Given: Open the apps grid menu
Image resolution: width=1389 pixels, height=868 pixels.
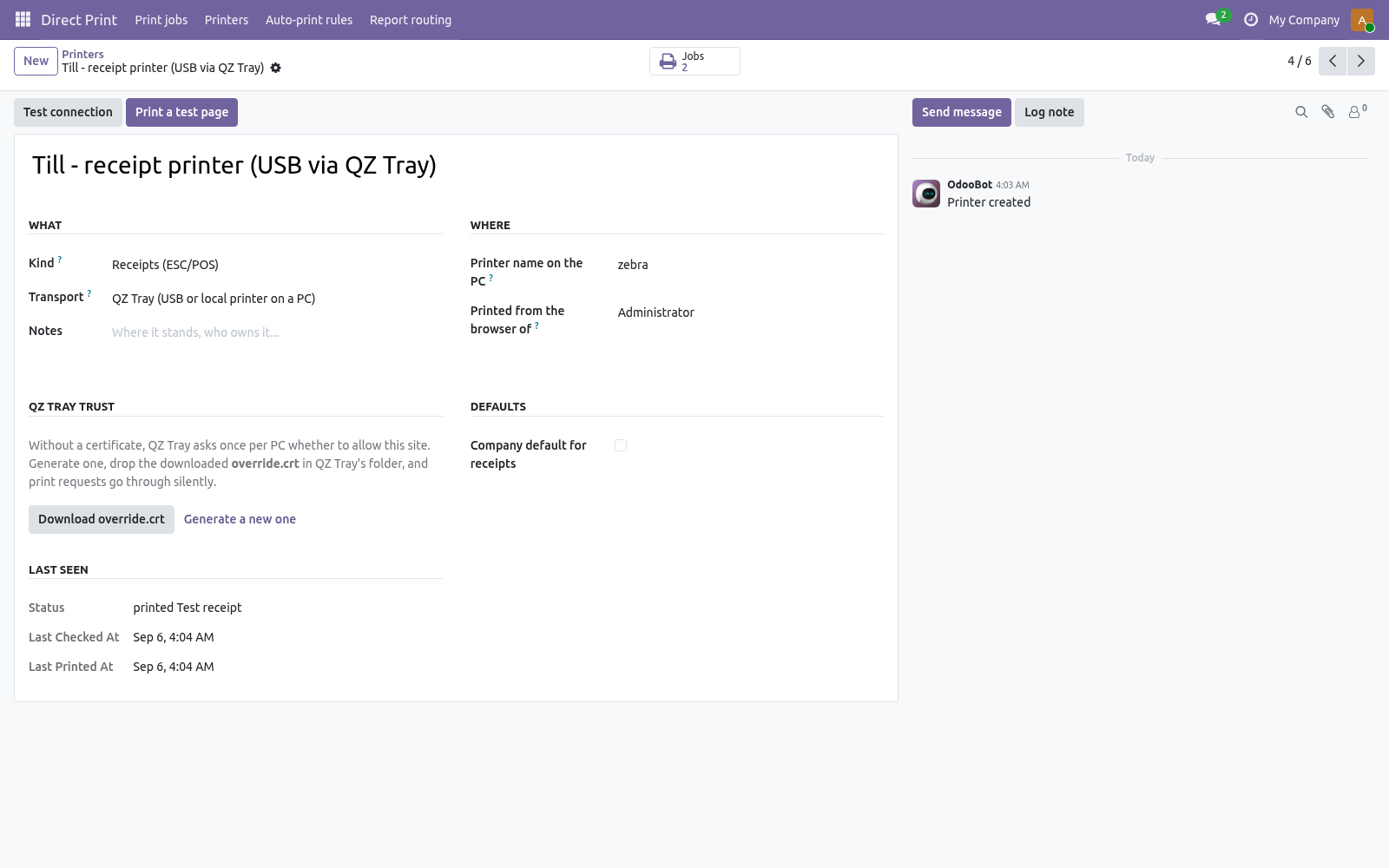Looking at the screenshot, I should pos(23,19).
